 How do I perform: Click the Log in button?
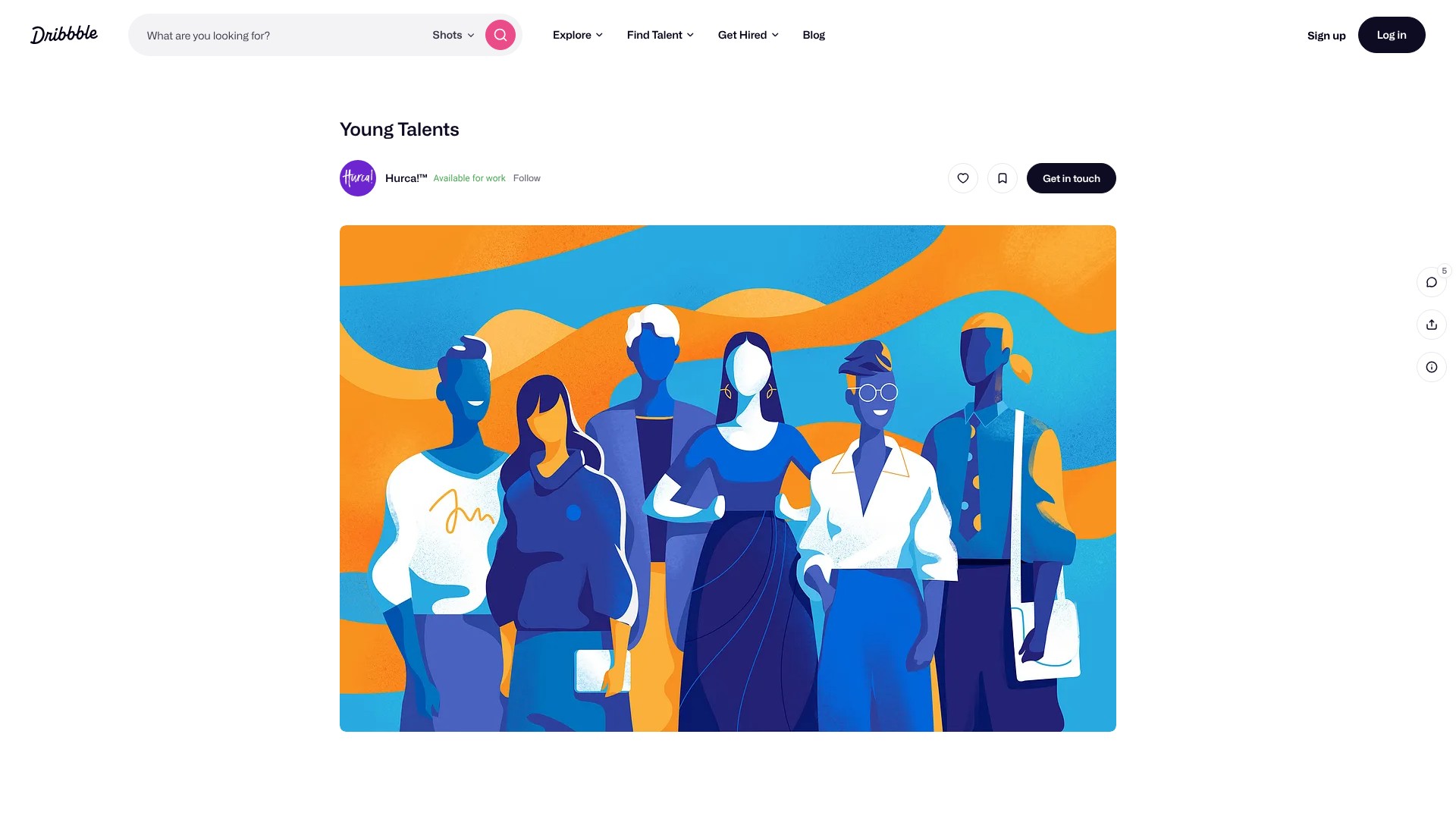pyautogui.click(x=1392, y=35)
